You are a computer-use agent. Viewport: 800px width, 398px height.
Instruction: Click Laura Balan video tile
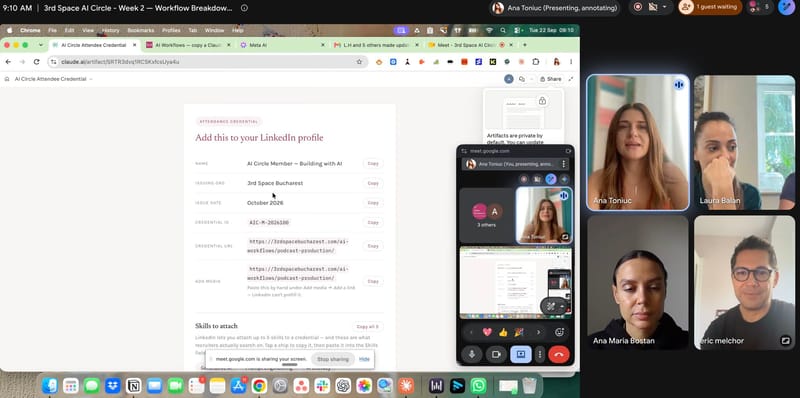point(744,142)
